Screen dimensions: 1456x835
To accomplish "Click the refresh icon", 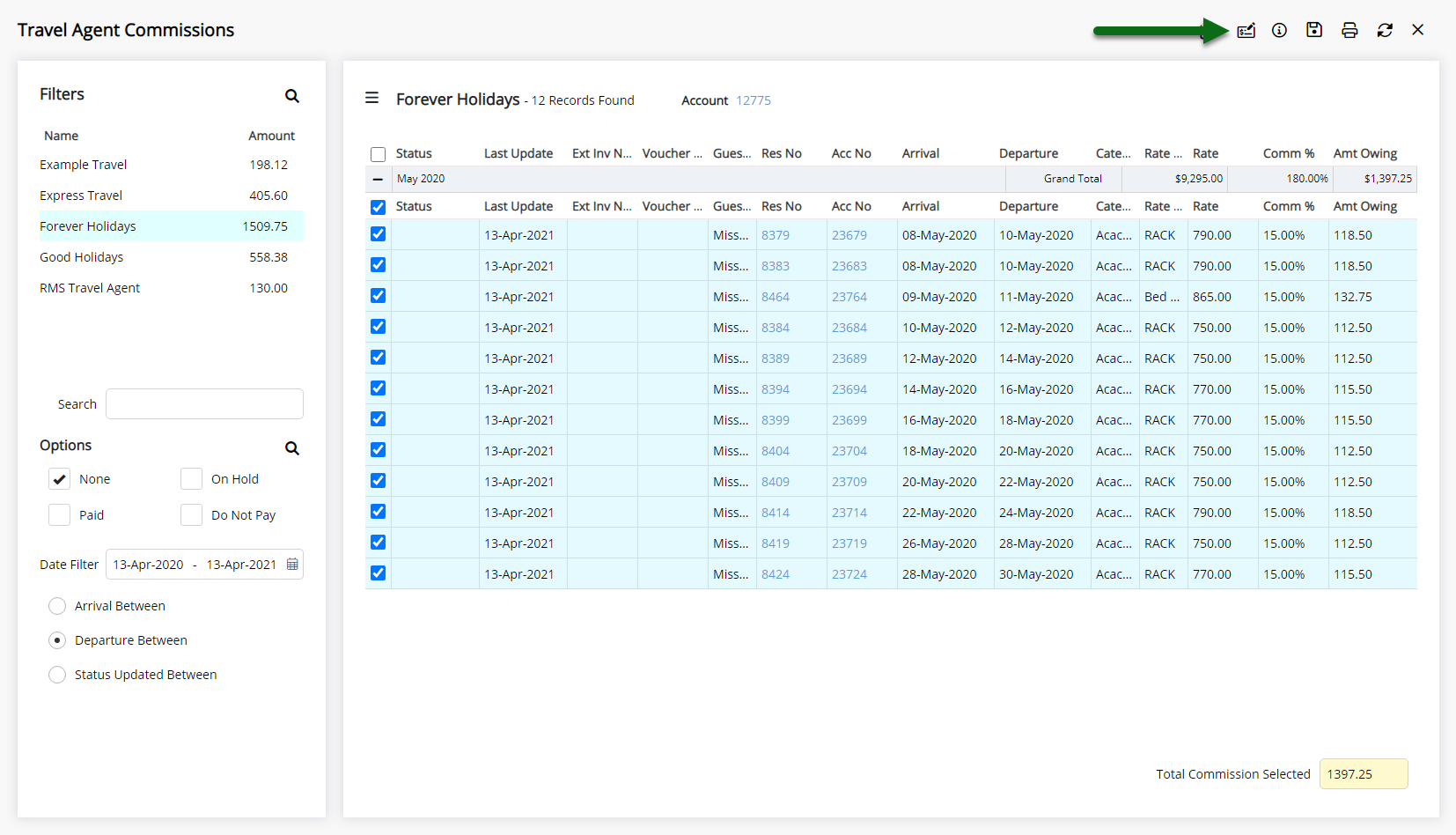I will click(1385, 31).
